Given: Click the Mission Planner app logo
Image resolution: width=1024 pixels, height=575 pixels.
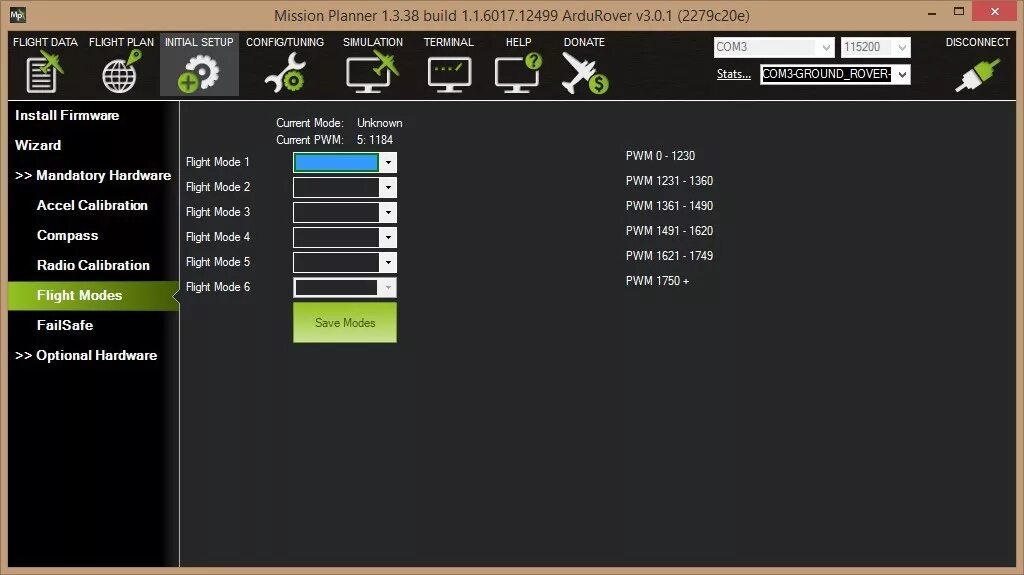Looking at the screenshot, I should click(x=18, y=14).
